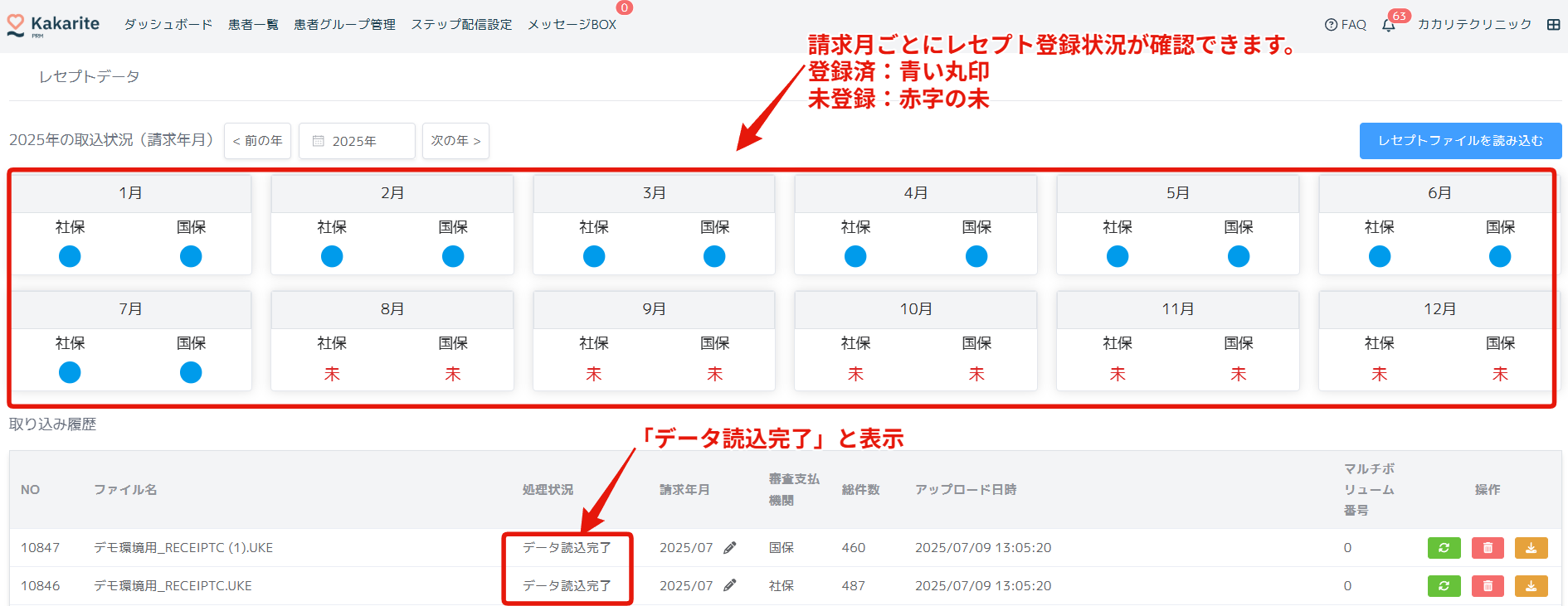Click the ファイル名 column header
1568x606 pixels.
(125, 490)
